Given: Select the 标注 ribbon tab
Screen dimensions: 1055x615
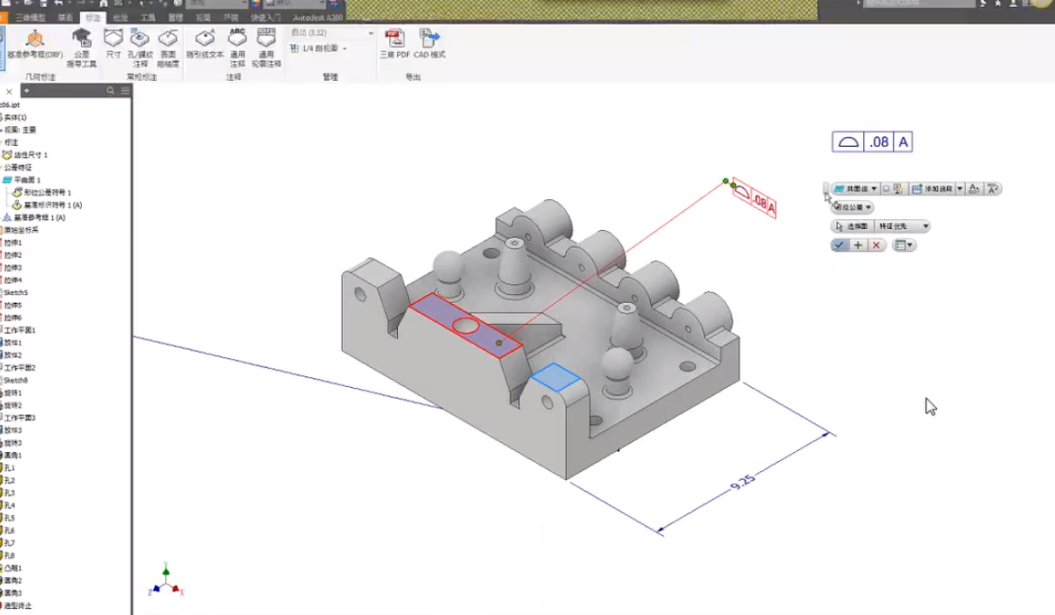Looking at the screenshot, I should coord(93,17).
